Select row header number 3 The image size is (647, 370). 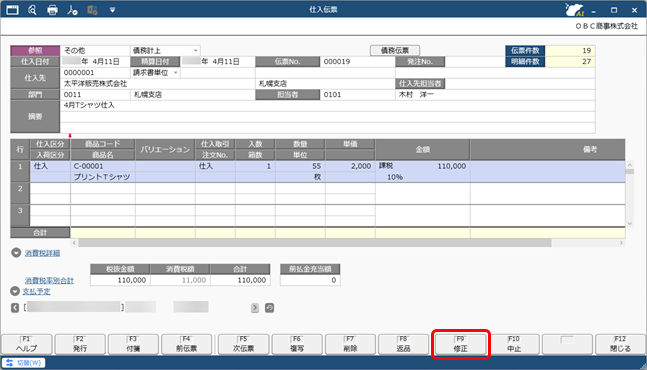click(20, 215)
